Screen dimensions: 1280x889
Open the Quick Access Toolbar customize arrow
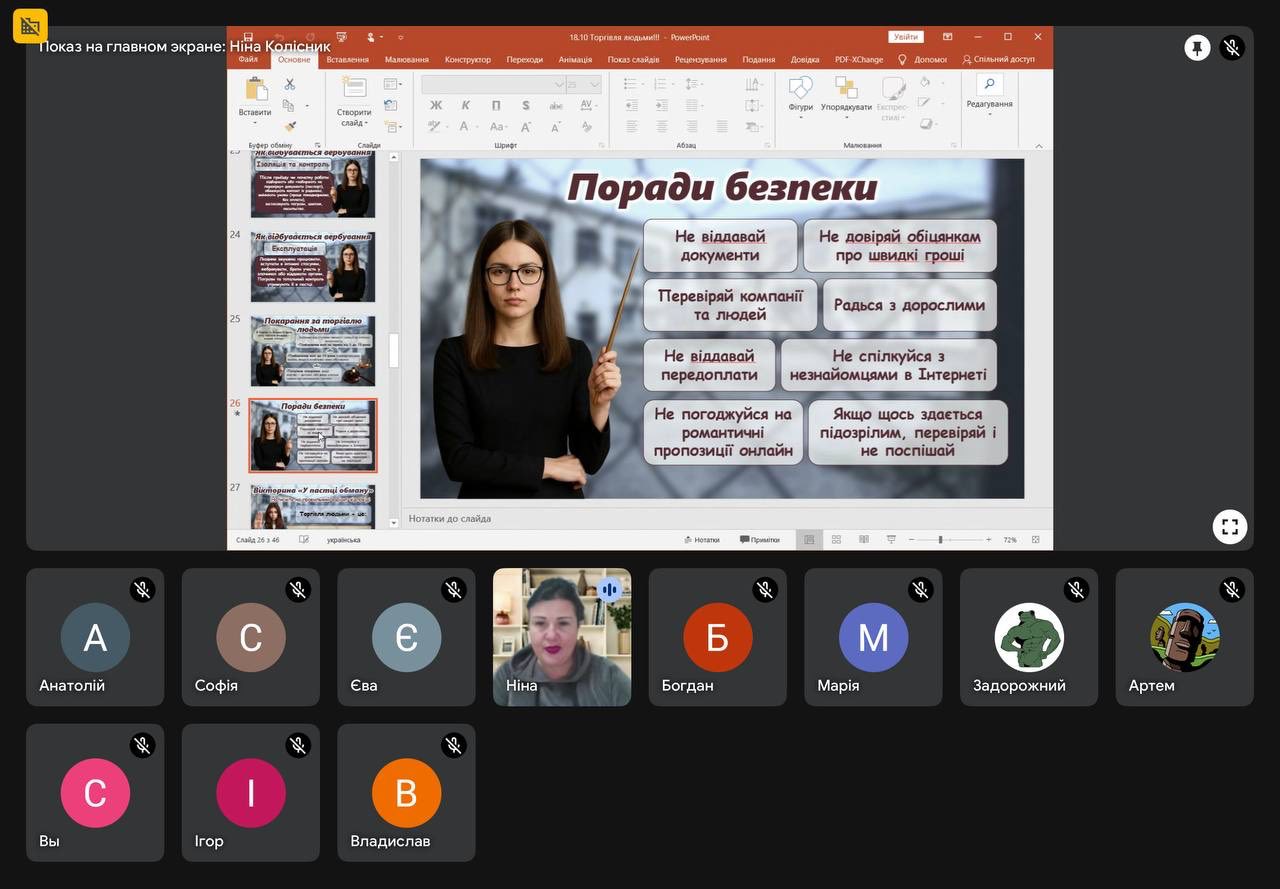(401, 37)
